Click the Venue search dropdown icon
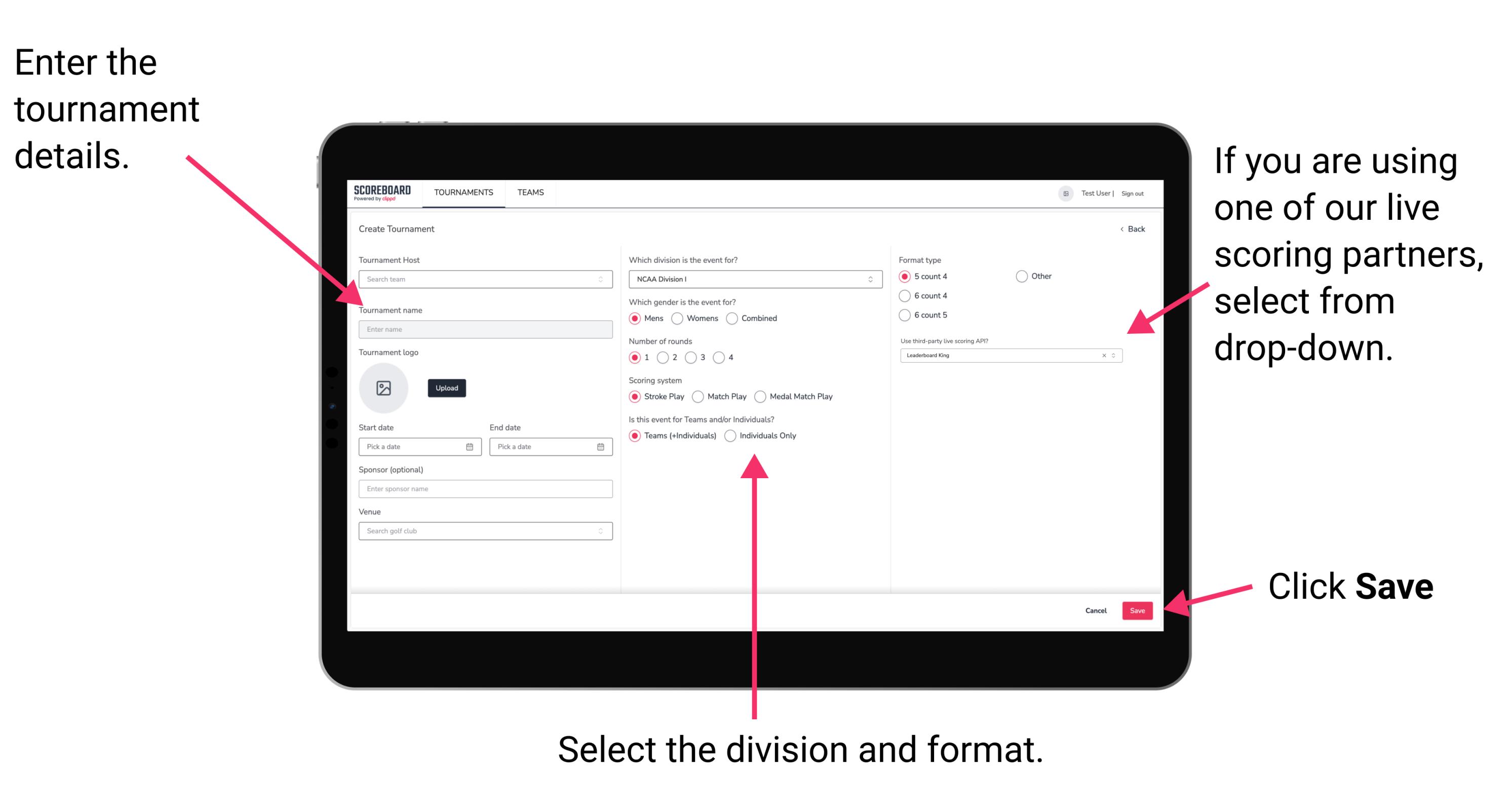Screen dimensions: 1509x812 point(601,531)
